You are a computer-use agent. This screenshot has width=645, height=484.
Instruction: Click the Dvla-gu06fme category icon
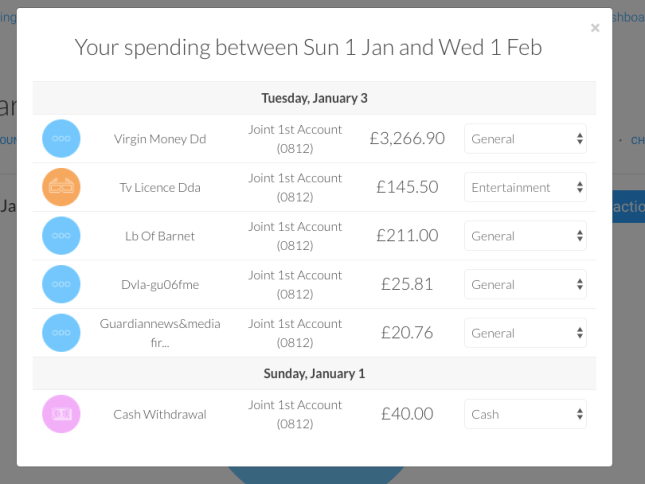pyautogui.click(x=61, y=284)
